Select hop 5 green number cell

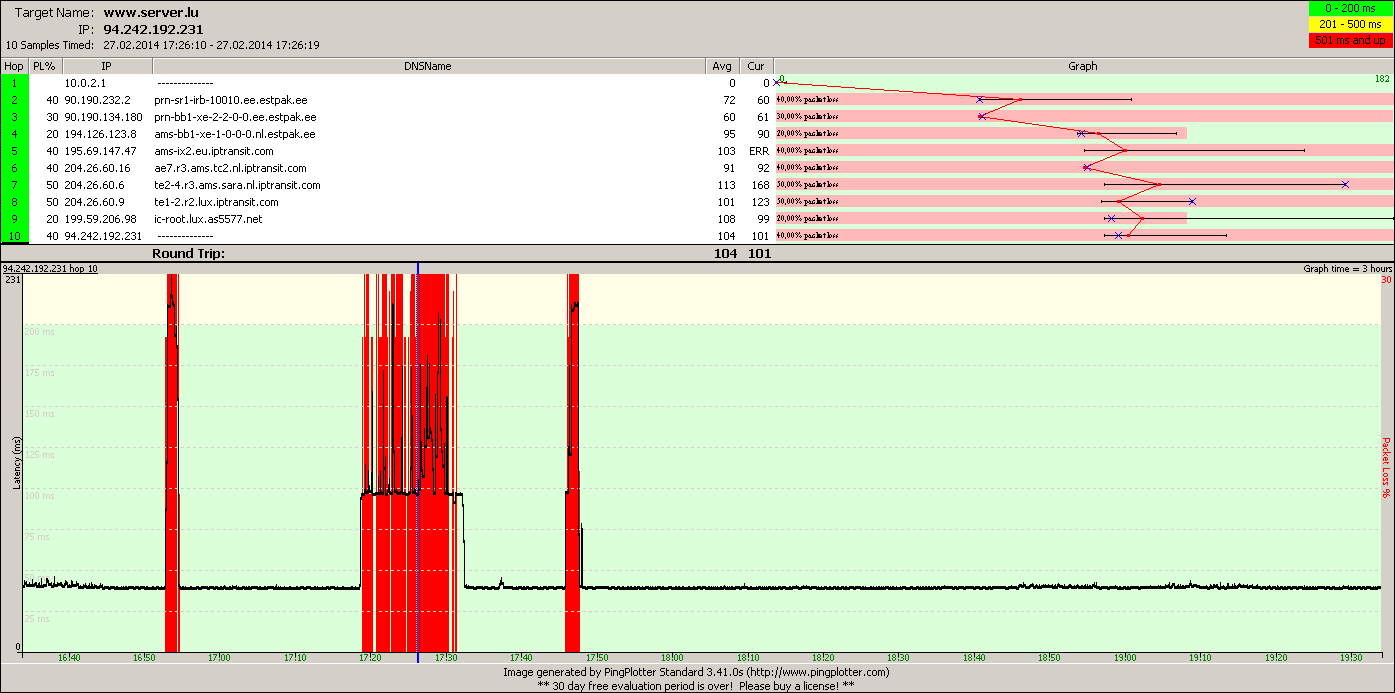(14, 151)
